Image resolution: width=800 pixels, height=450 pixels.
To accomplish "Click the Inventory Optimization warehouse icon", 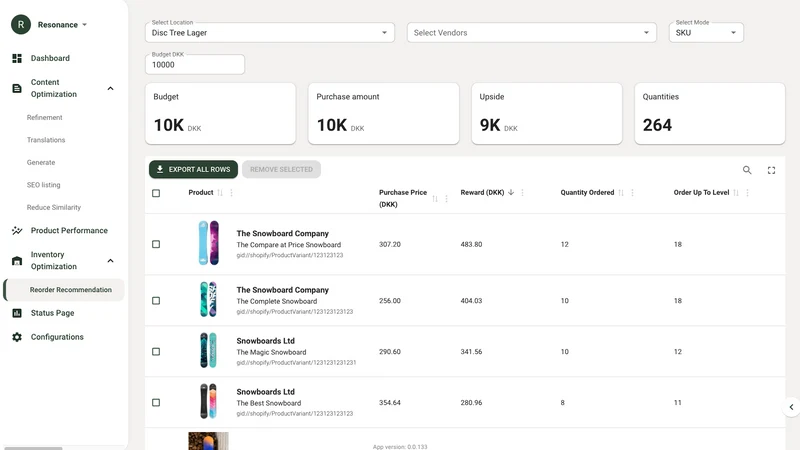I will click(17, 261).
